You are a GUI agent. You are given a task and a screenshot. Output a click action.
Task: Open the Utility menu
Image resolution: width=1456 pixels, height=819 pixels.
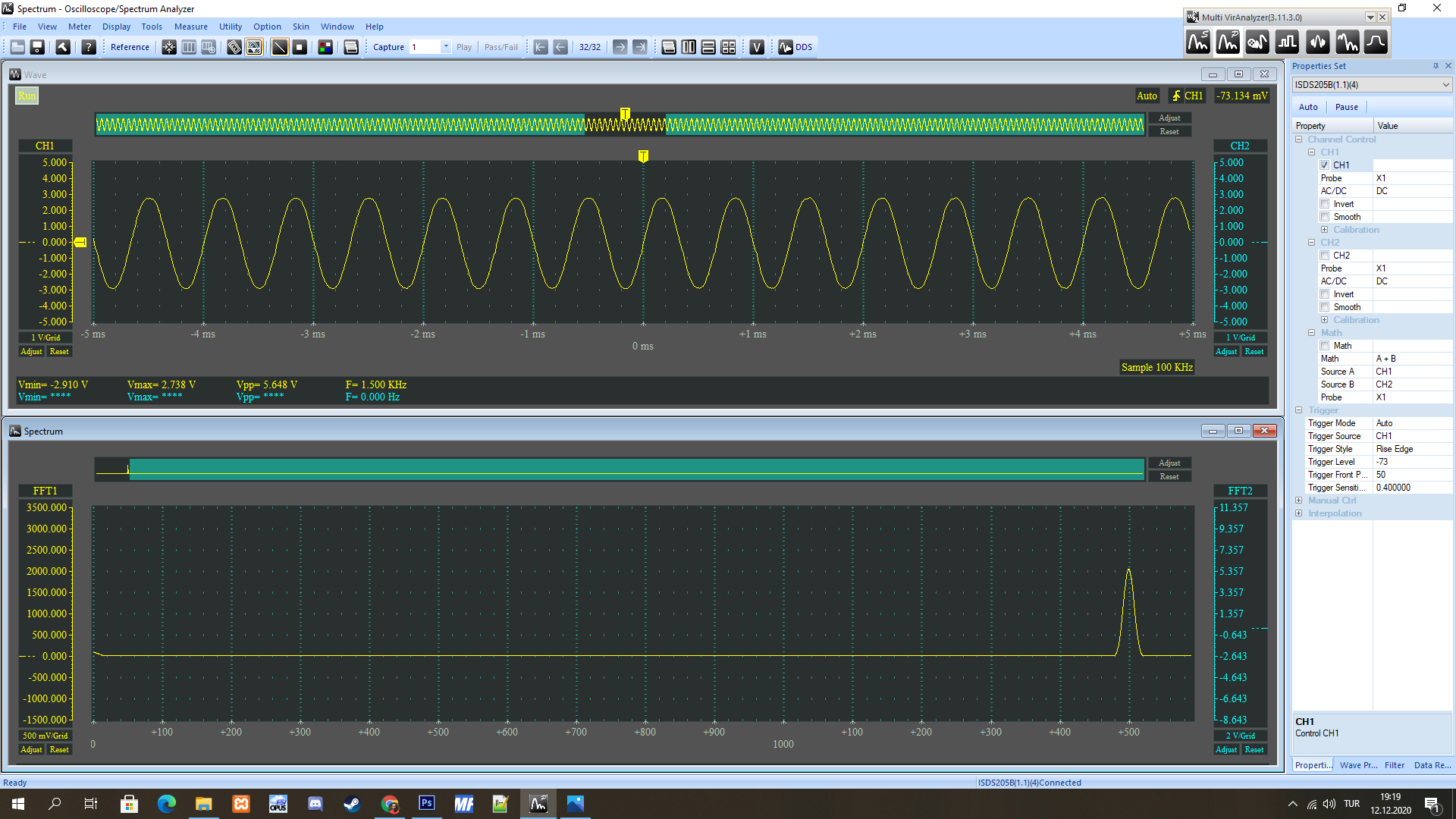click(231, 27)
